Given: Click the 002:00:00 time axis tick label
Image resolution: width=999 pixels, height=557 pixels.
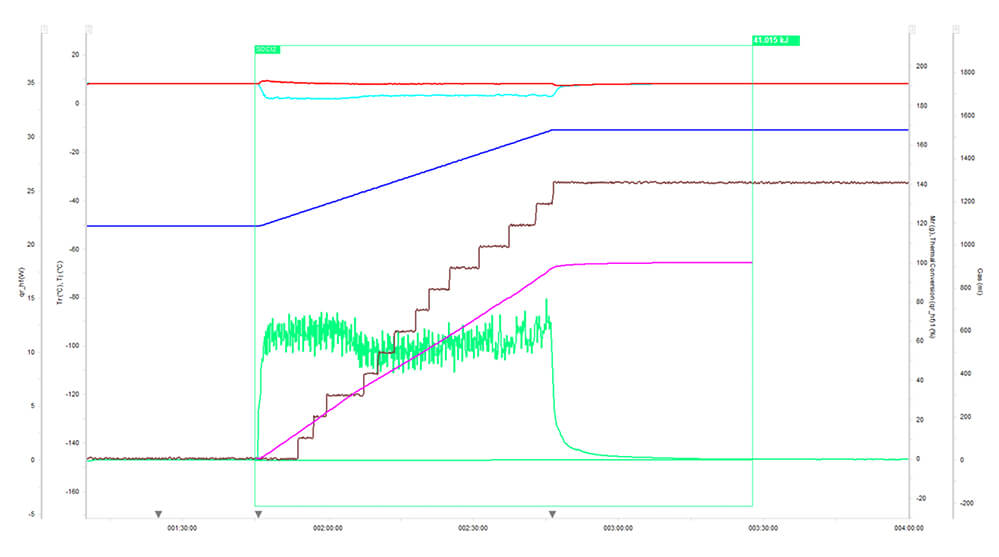Looking at the screenshot, I should coord(328,528).
